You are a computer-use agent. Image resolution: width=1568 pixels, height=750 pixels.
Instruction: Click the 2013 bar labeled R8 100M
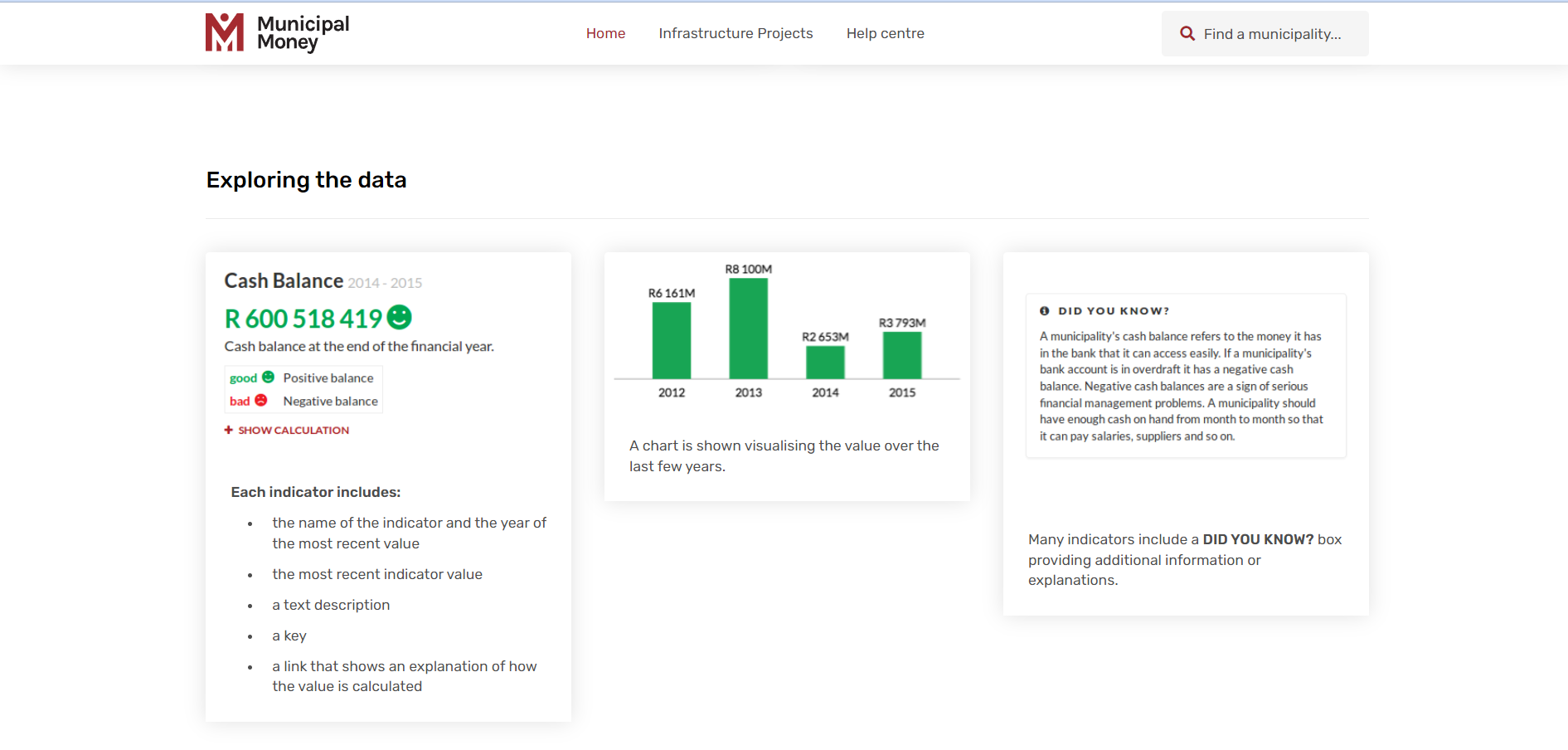748,329
